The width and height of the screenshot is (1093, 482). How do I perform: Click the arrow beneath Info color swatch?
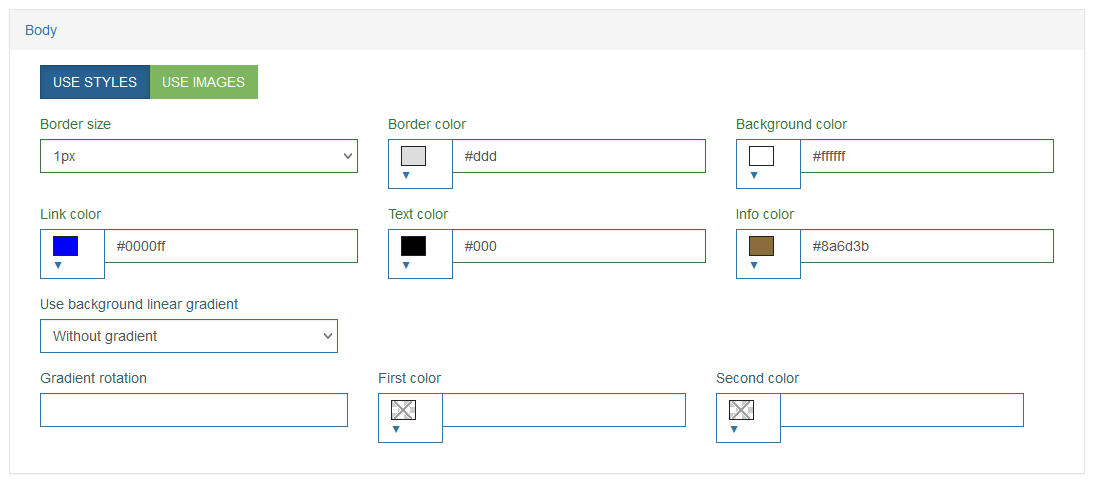pyautogui.click(x=754, y=265)
